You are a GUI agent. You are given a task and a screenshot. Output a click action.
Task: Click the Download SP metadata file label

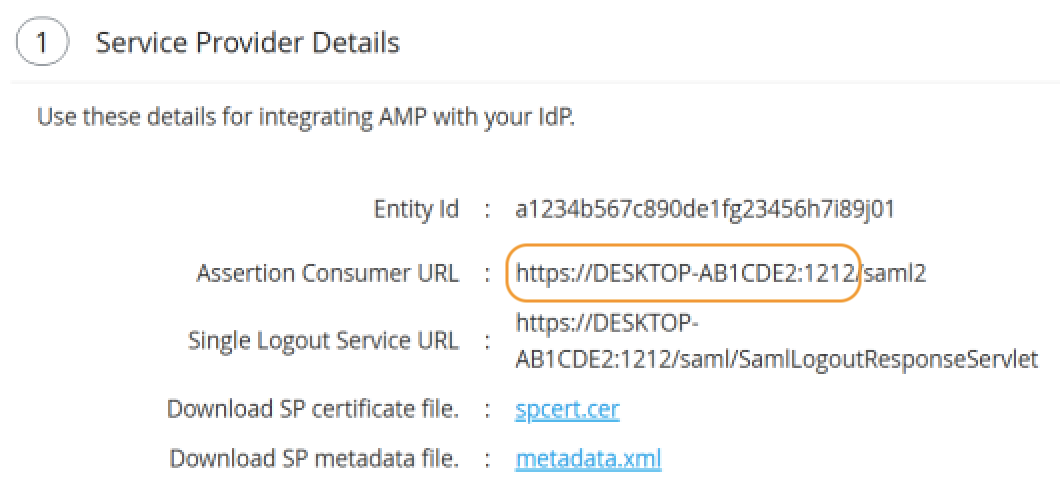[x=314, y=459]
